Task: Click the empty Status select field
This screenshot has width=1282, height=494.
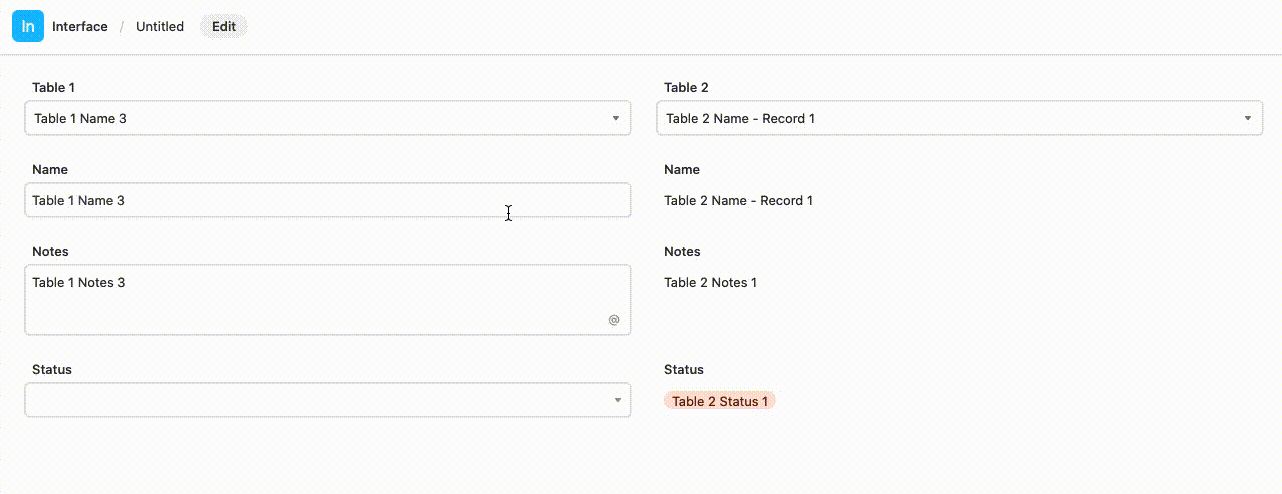Action: (x=328, y=400)
